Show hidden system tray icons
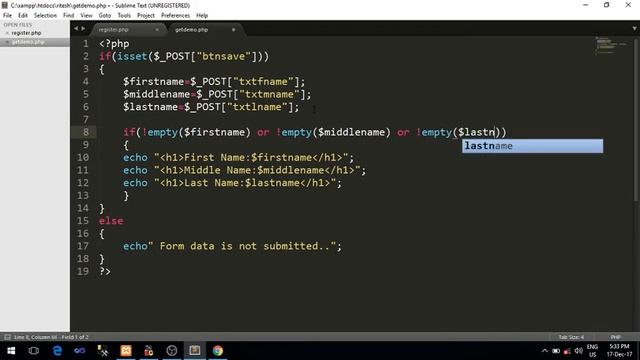The width and height of the screenshot is (640, 360). tap(544, 351)
